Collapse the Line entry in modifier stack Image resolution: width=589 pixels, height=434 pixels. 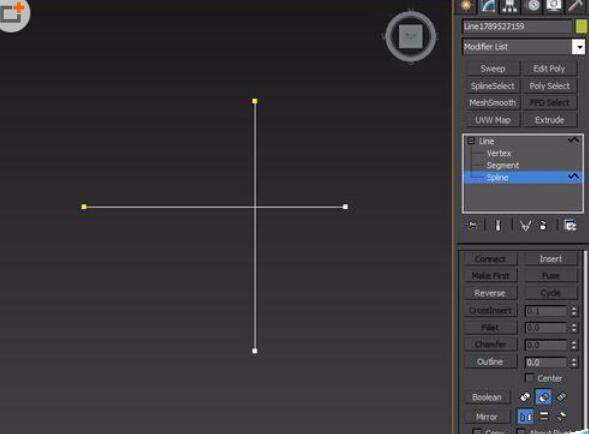pos(471,141)
